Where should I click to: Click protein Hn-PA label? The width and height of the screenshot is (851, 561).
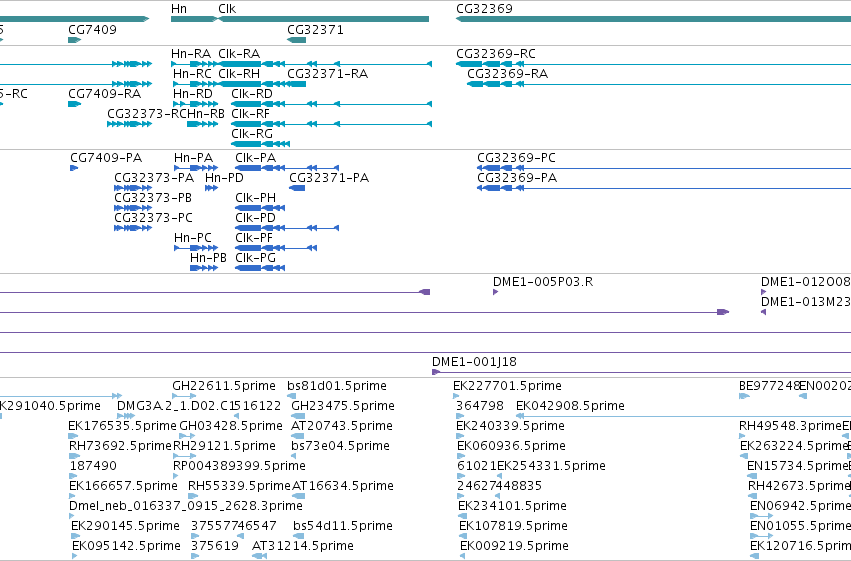(194, 158)
